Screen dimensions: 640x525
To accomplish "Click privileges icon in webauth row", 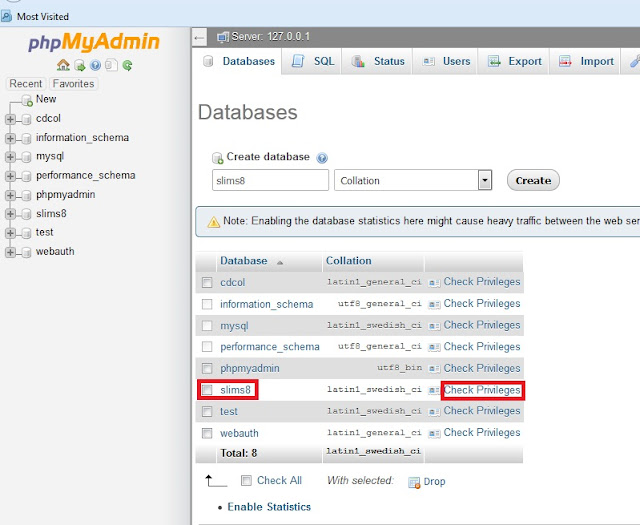I will (434, 433).
